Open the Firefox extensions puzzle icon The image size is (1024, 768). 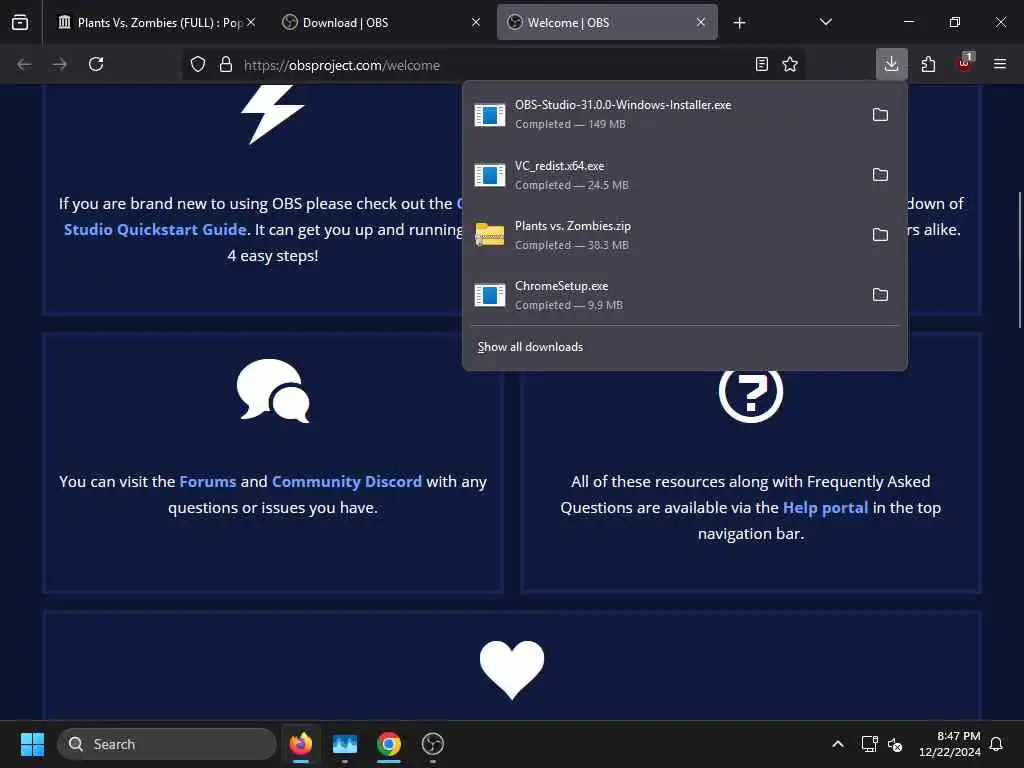pyautogui.click(x=928, y=64)
